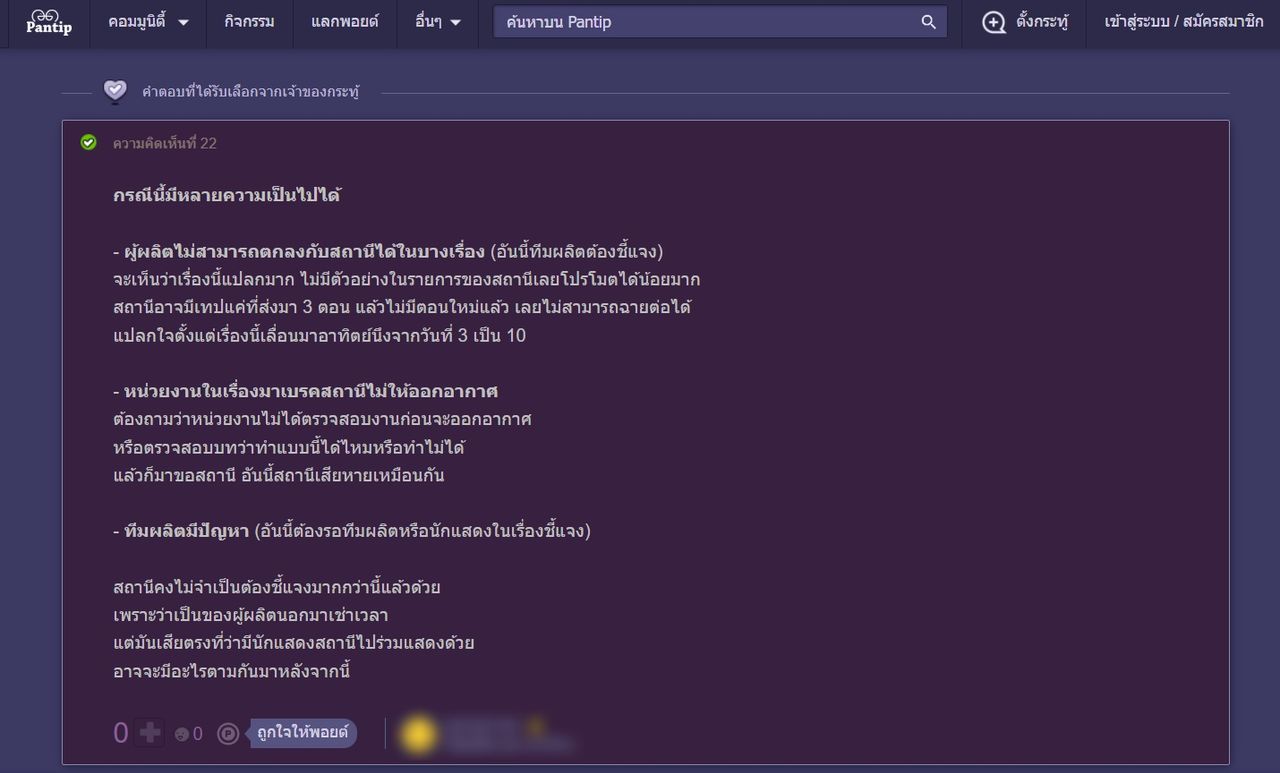The image size is (1280, 773).
Task: Click the ความคิดเห็นที่ 22 label
Action: point(165,143)
